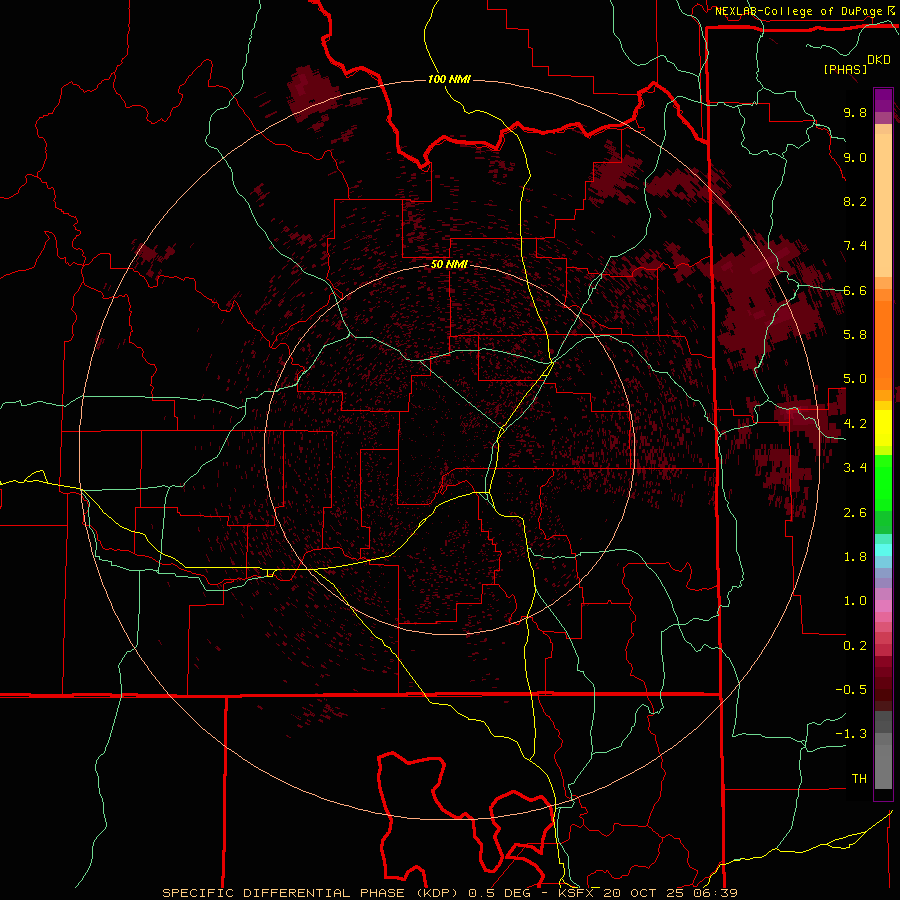Click the 1.8 scale value
The width and height of the screenshot is (900, 900).
(x=855, y=557)
